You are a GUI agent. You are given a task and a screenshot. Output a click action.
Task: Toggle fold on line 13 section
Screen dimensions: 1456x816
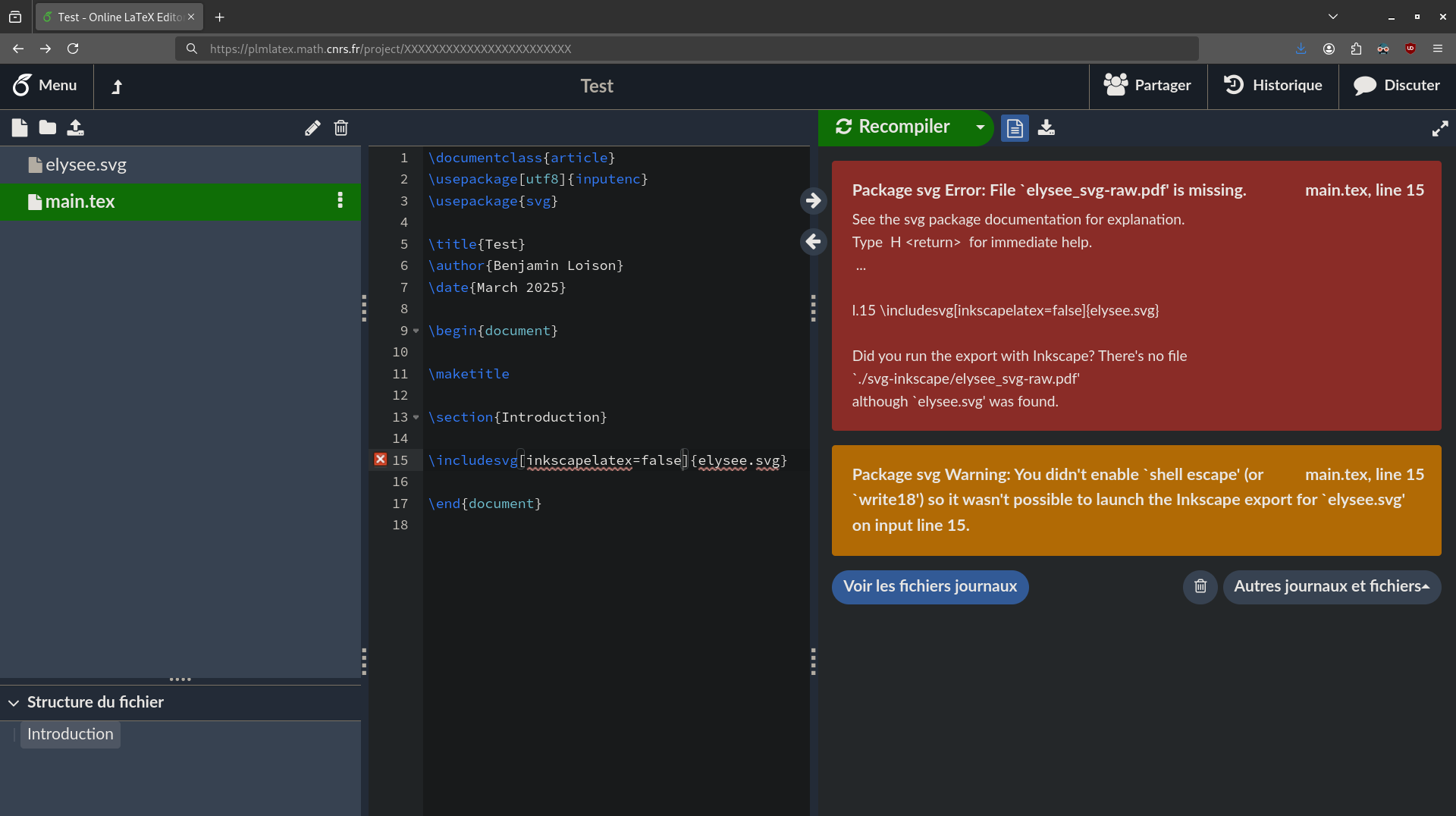[416, 418]
